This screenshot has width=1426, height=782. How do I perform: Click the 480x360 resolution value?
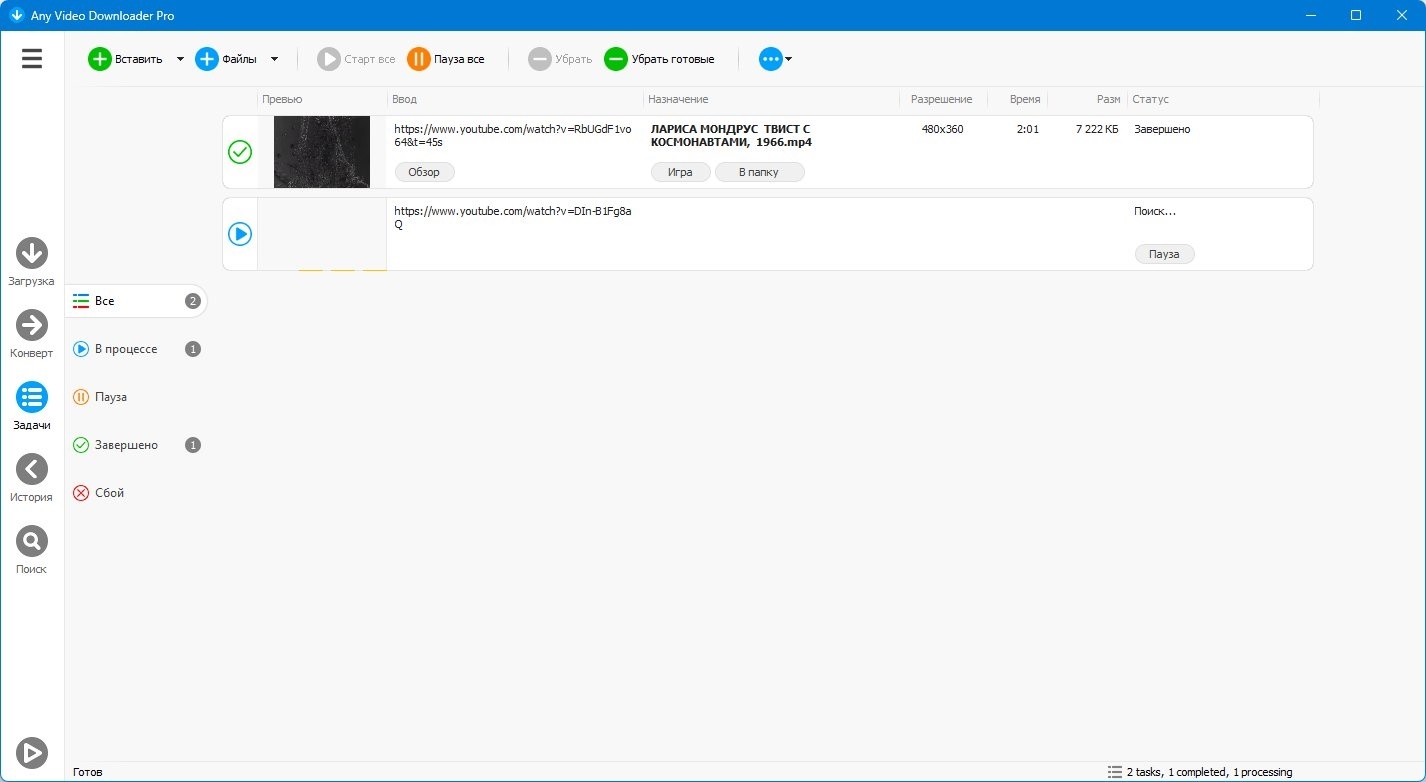pos(943,129)
